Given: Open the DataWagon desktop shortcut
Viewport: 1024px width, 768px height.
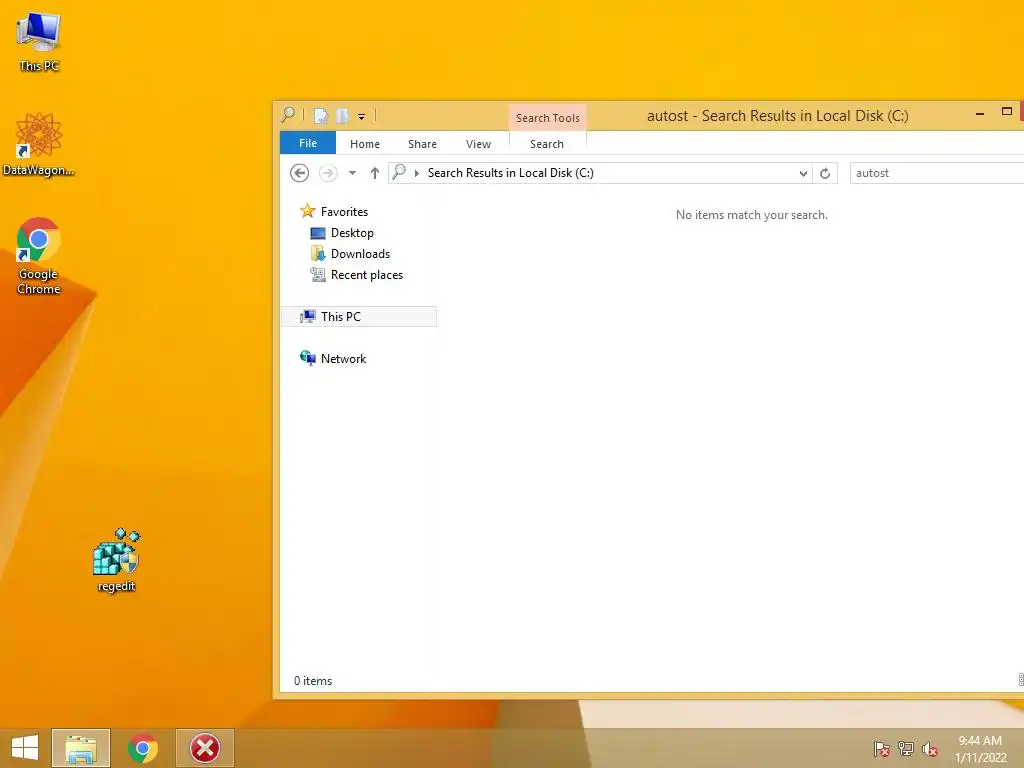Looking at the screenshot, I should [x=39, y=144].
